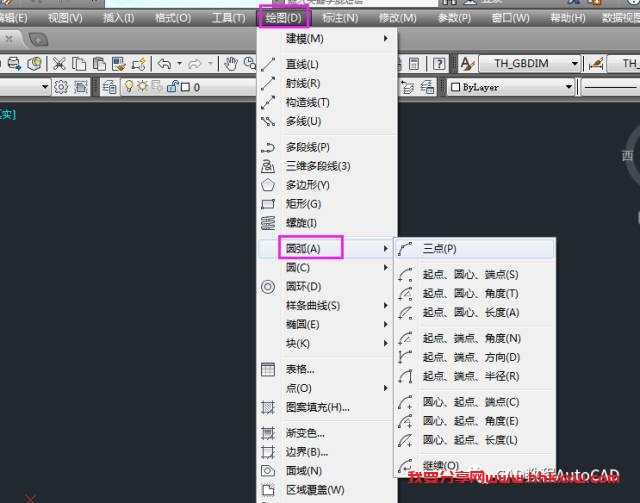Draw arc using 三点(P) three points

tap(475, 249)
